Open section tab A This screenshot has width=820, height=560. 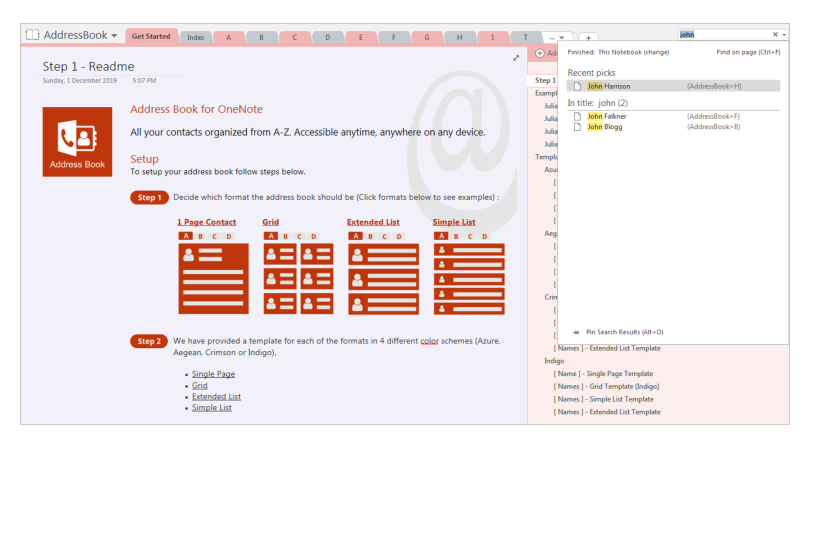(229, 37)
